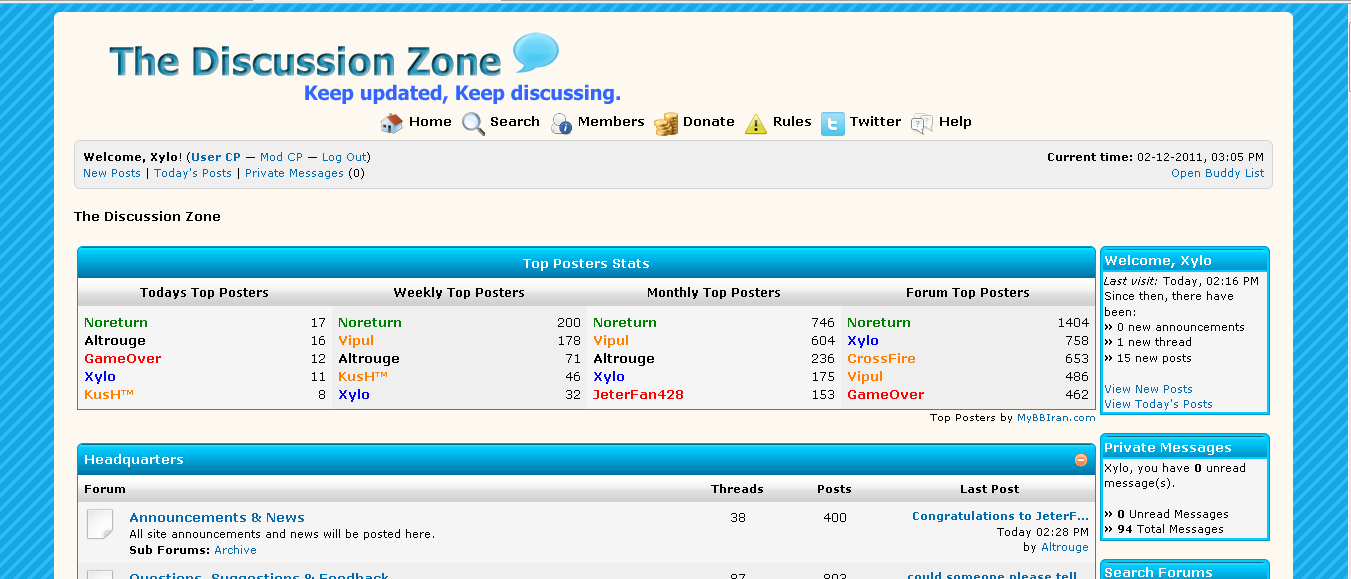
Task: Click the Help question icon
Action: (922, 123)
